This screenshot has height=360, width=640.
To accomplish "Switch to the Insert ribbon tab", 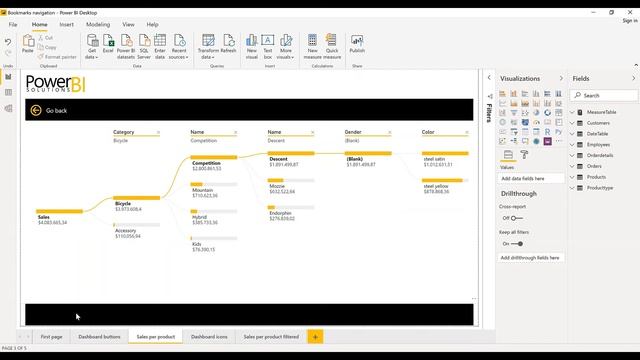I will pos(67,24).
